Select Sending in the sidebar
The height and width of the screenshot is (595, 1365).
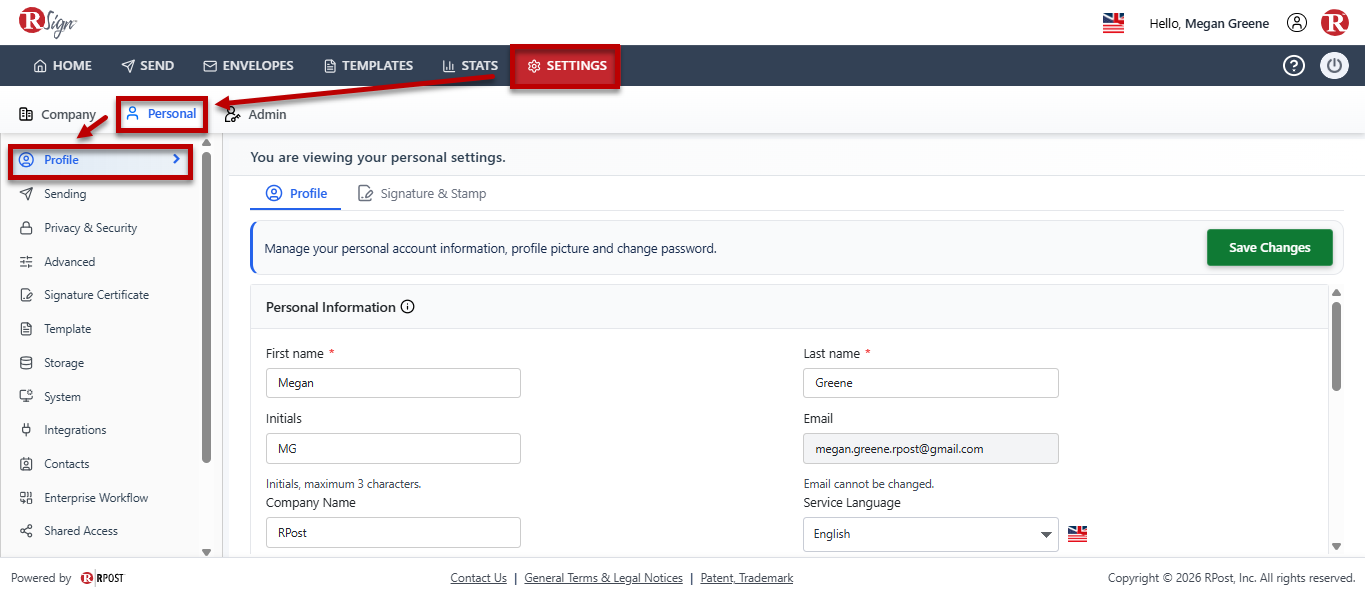tap(65, 194)
